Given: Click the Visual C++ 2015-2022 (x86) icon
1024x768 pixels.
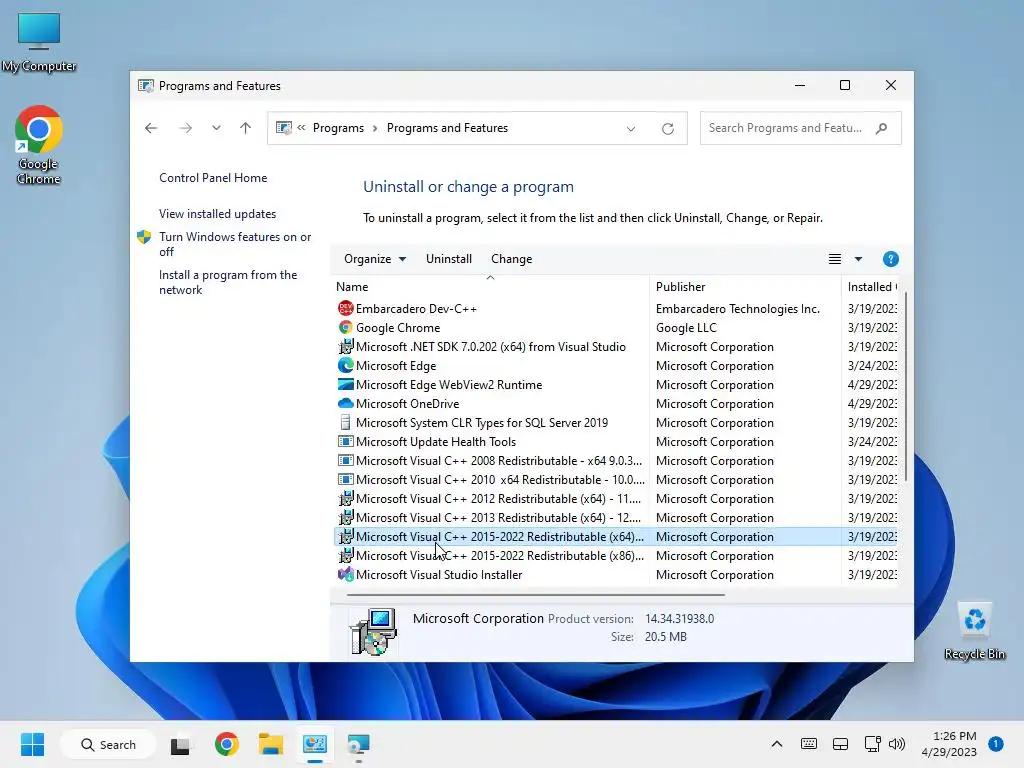Looking at the screenshot, I should point(345,555).
